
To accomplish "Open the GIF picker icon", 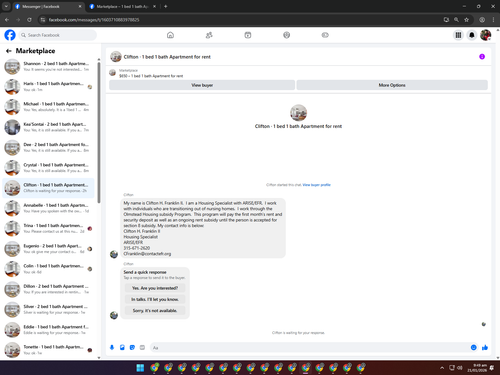I will tap(142, 347).
